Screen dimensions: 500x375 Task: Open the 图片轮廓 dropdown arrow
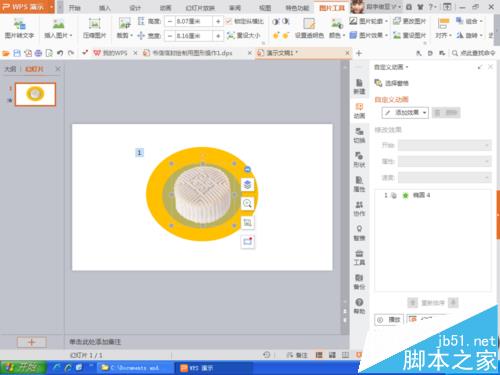(386, 21)
